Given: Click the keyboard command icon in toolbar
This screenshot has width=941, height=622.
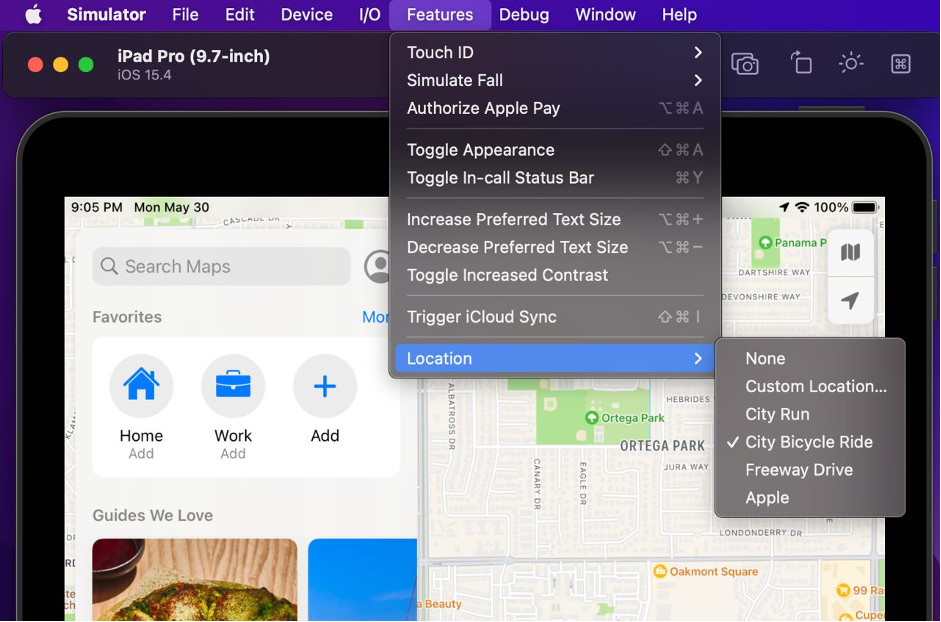Looking at the screenshot, I should tap(900, 64).
